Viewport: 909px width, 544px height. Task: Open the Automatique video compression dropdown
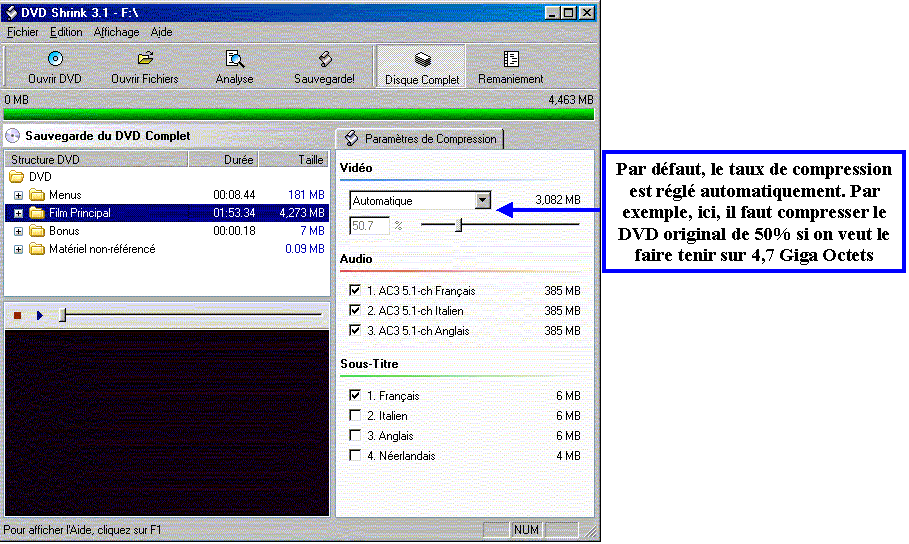pos(482,201)
